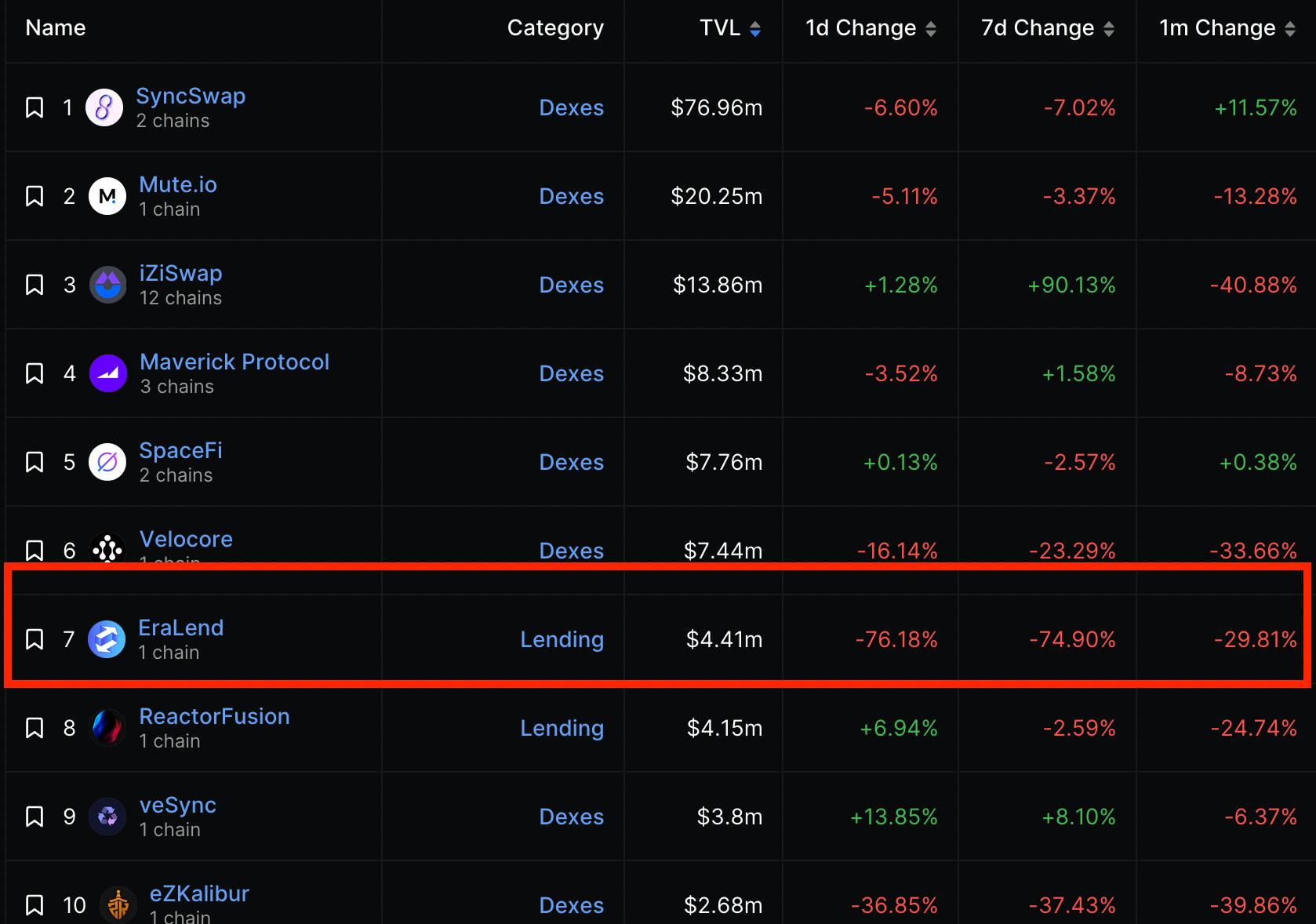Open the Velocore protocol link
The height and width of the screenshot is (924, 1316).
(186, 539)
